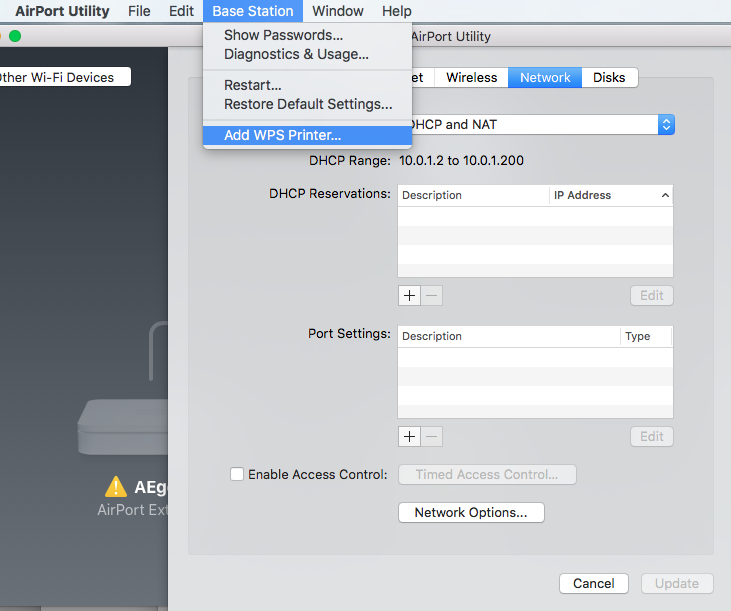Screen dimensions: 731x611
Task: Enable the Access Control checkbox
Action: click(237, 474)
